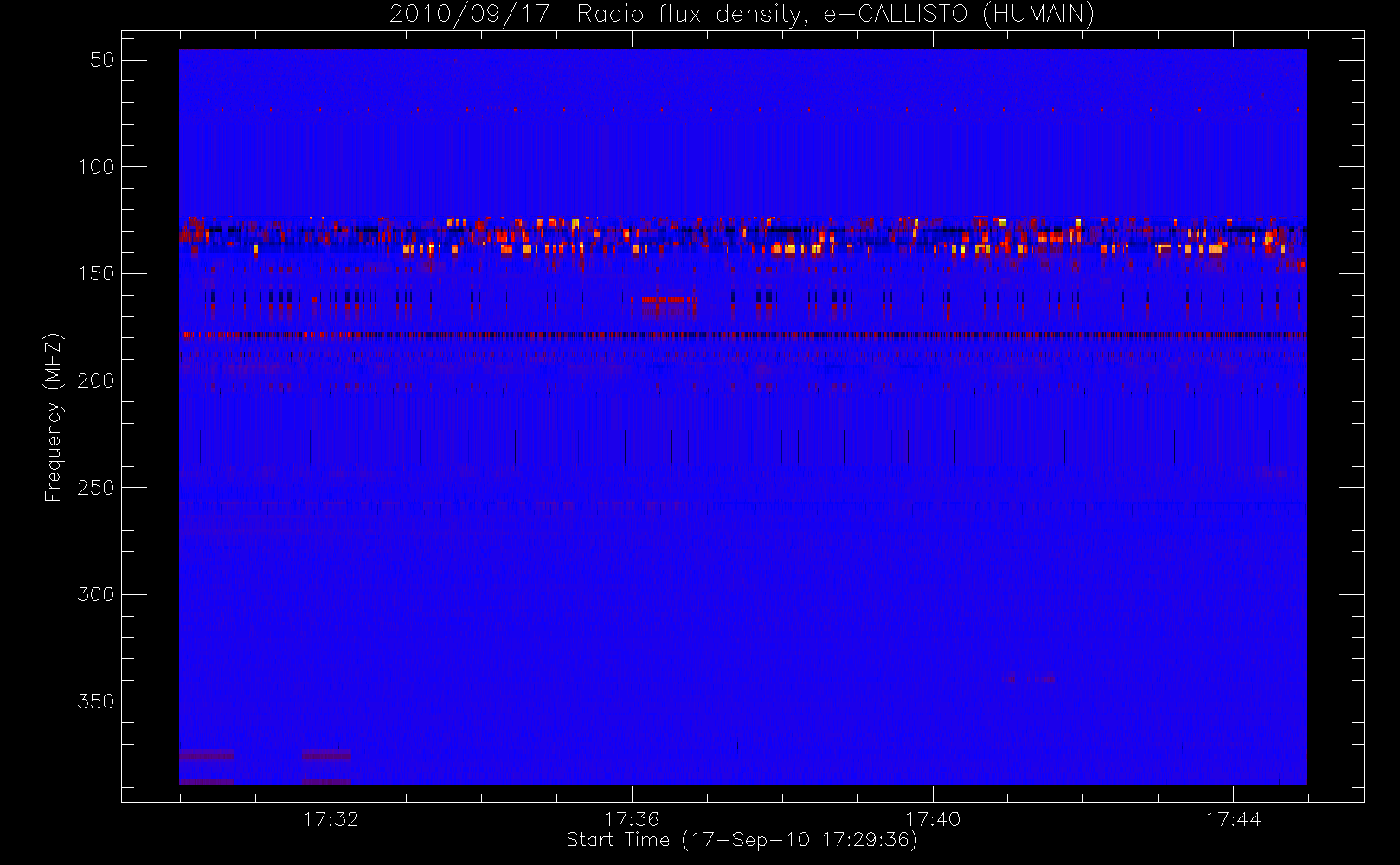Click the 'Start Time (17-Sep-10 17:29:36)' label
The width and height of the screenshot is (1400, 865).
tap(742, 840)
